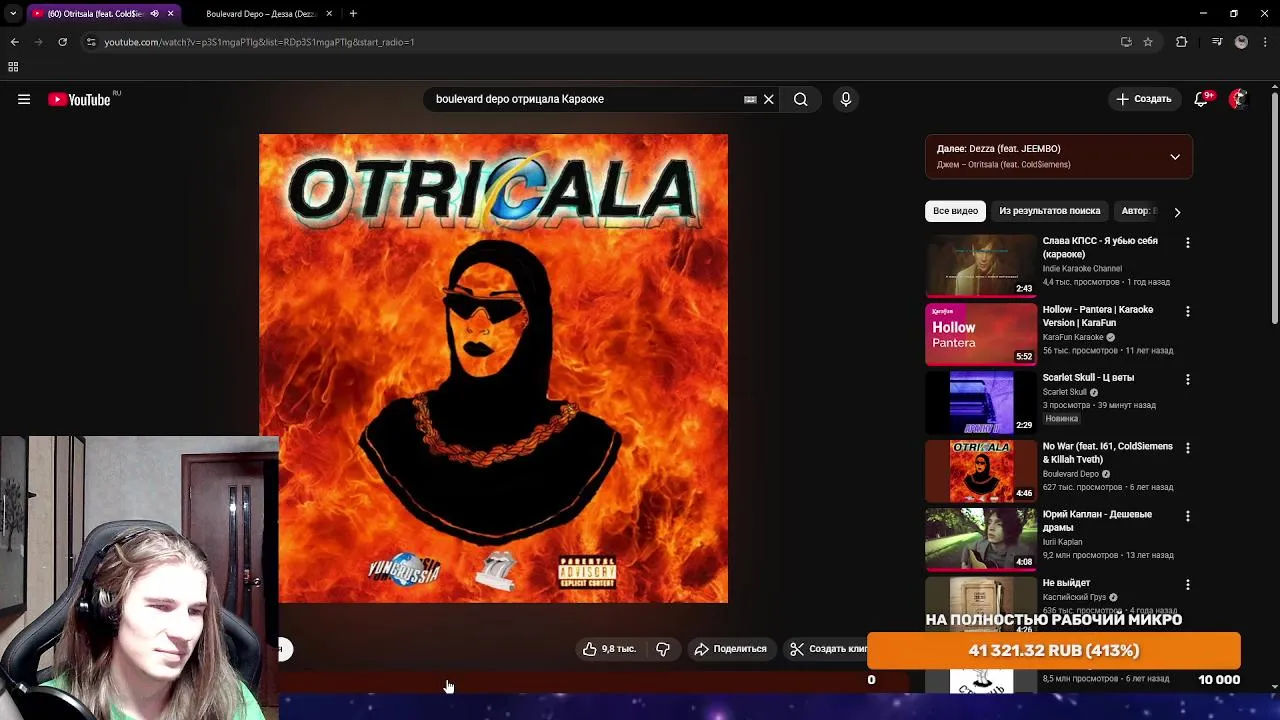
Task: Open Юрий Каплан video thumbnail
Action: click(x=981, y=539)
